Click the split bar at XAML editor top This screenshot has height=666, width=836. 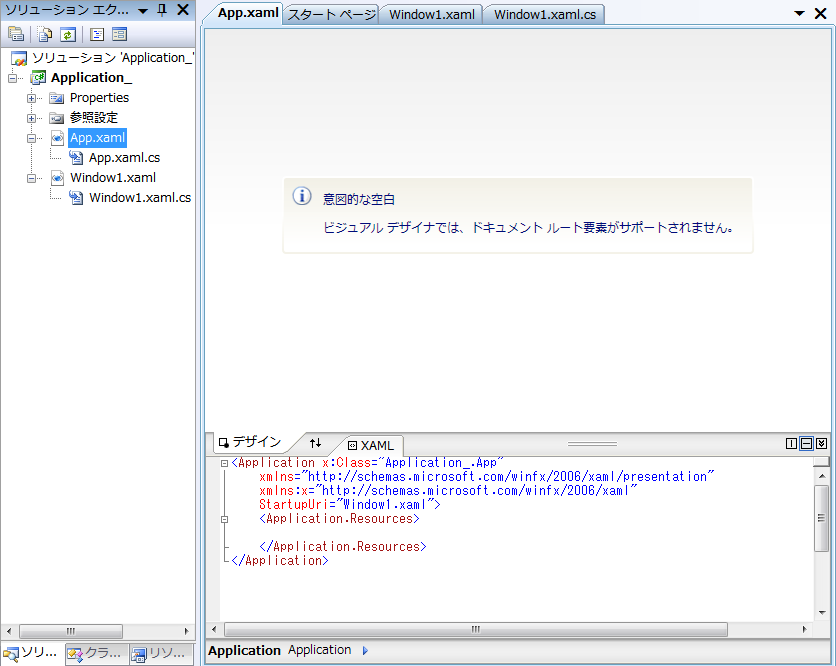[821, 461]
